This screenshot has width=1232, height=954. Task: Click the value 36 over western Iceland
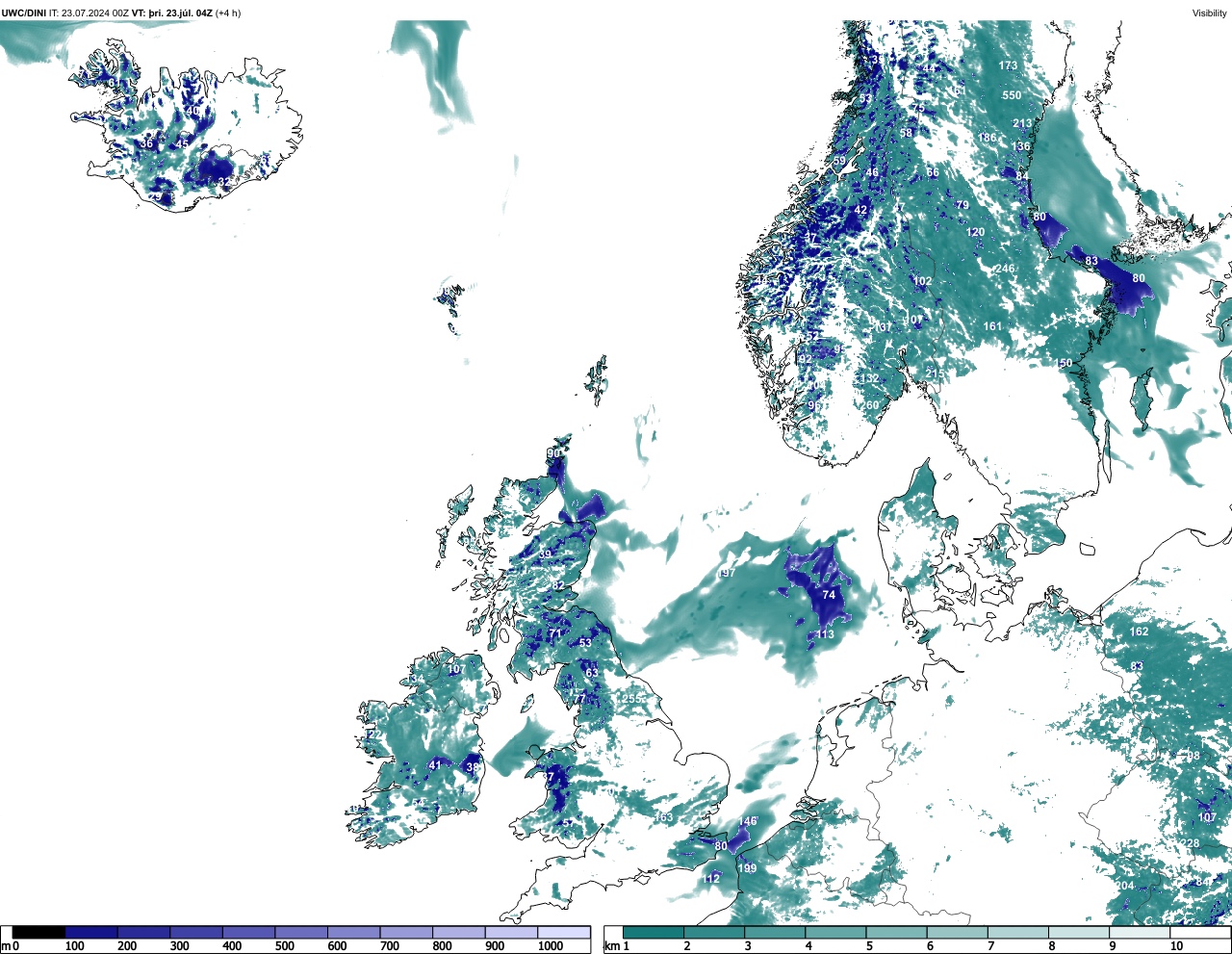[146, 143]
